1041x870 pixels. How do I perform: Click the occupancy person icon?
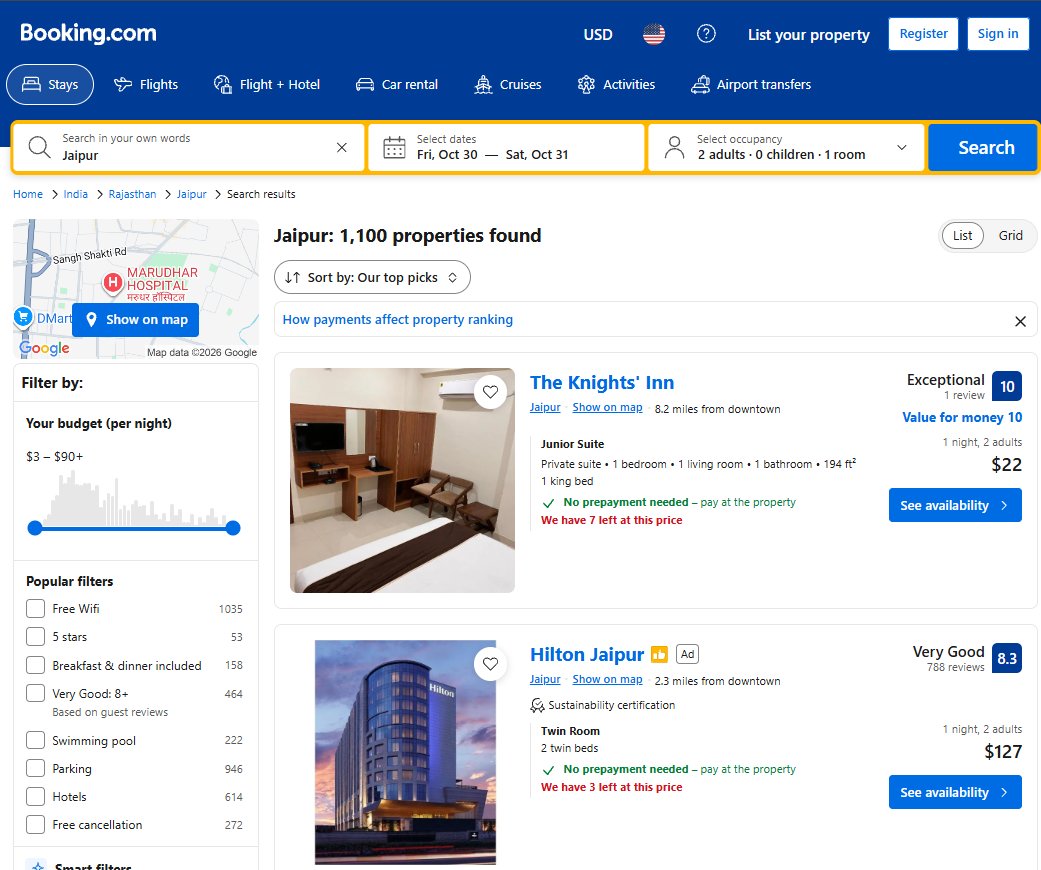coord(675,147)
